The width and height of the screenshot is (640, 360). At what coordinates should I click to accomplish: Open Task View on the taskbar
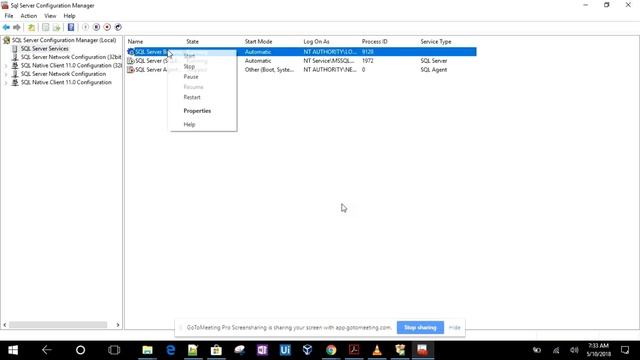114,350
